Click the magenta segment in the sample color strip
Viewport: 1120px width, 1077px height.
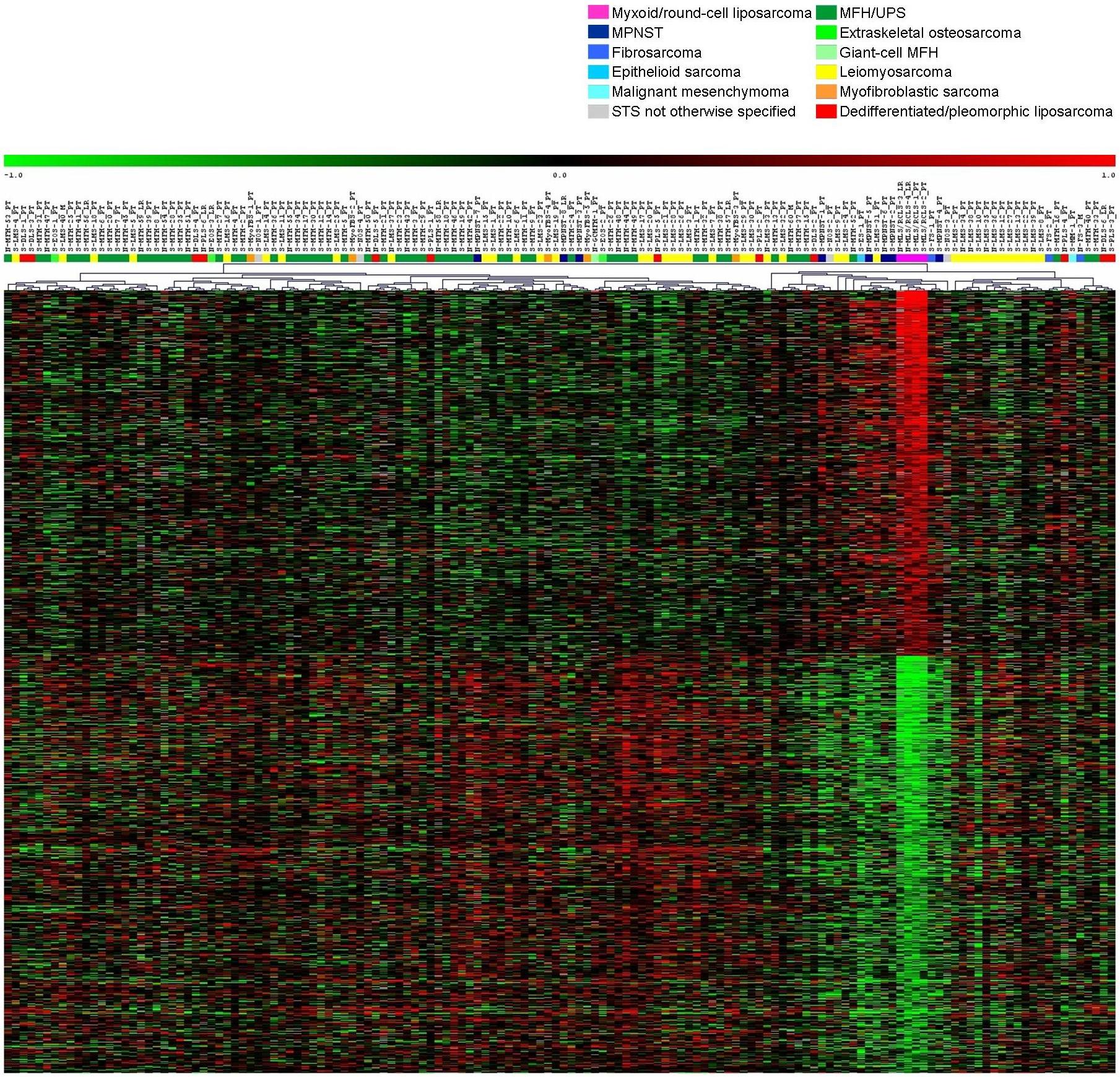pyautogui.click(x=911, y=258)
